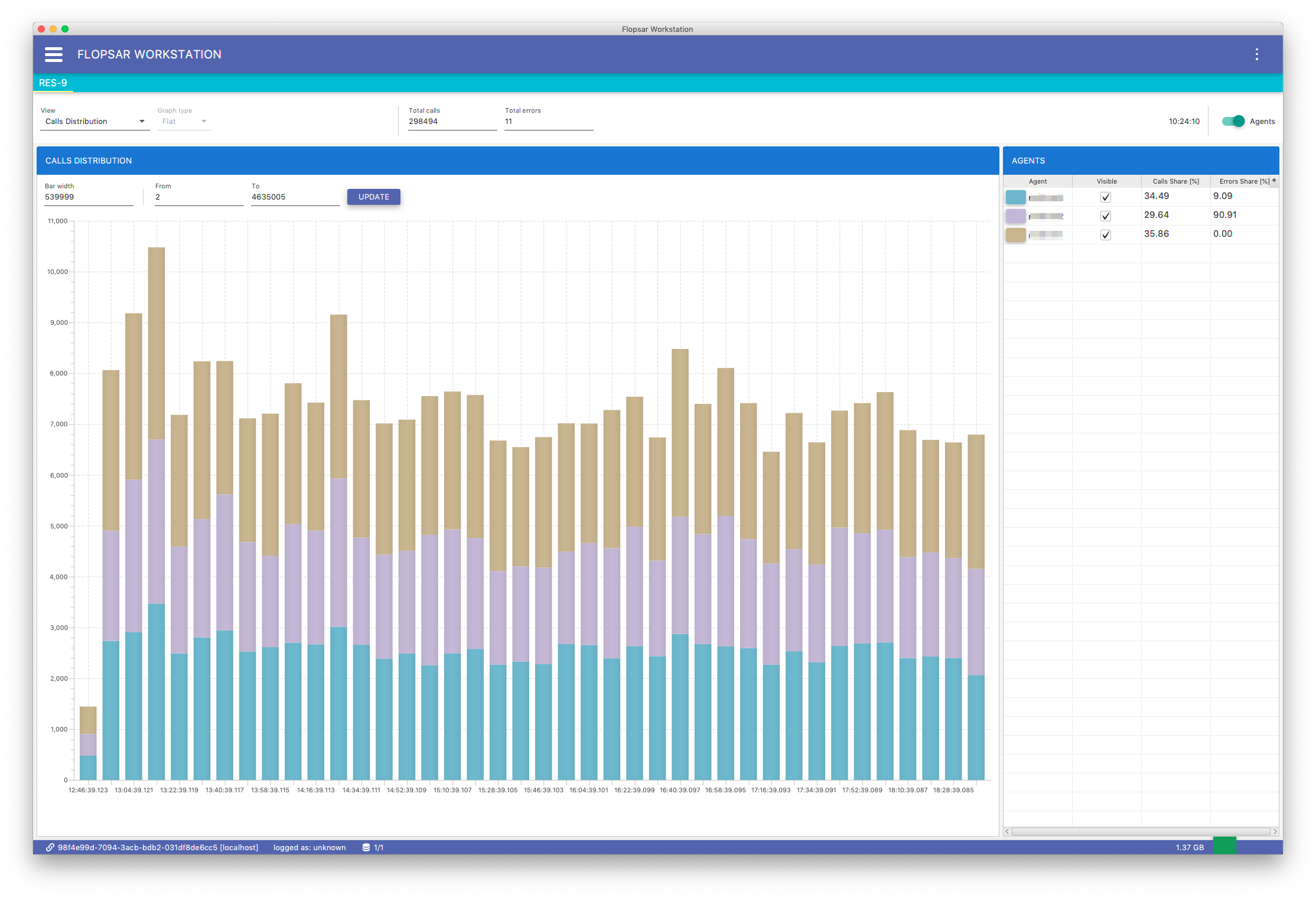Click the From input field
Screen dimensions: 1316x898
point(199,197)
